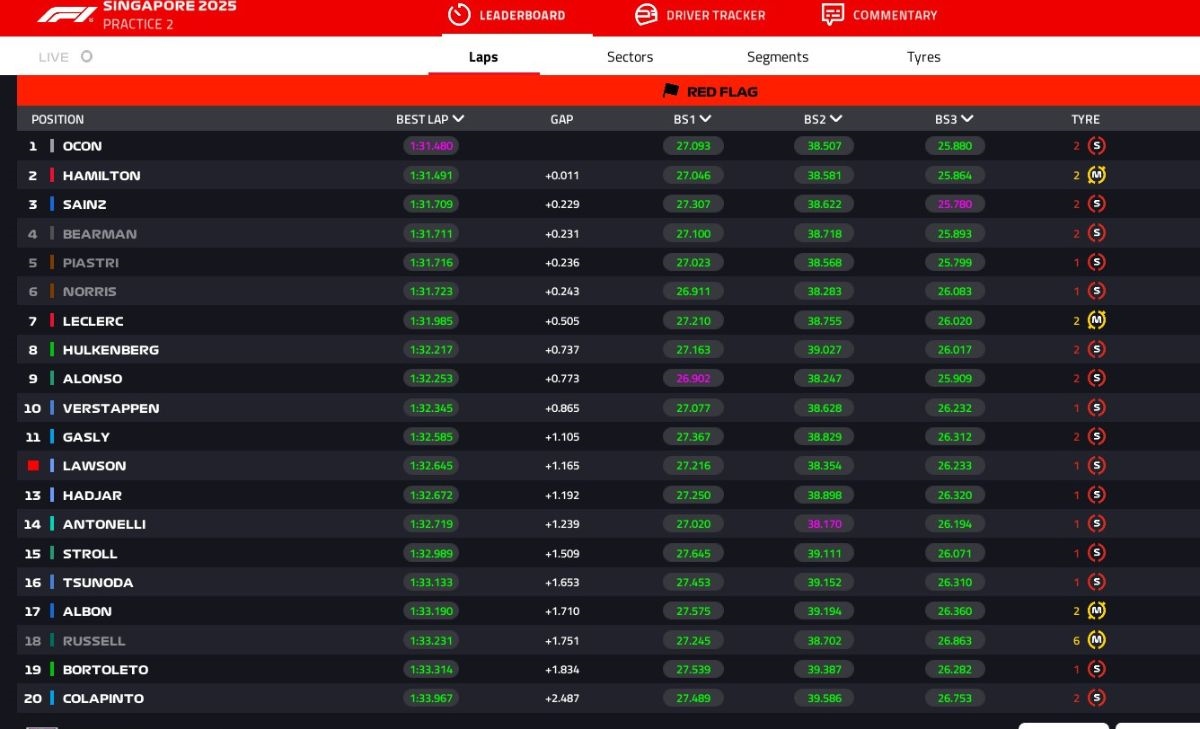Click the Driver Tracker car icon
Viewport: 1200px width, 729px height.
tap(647, 15)
